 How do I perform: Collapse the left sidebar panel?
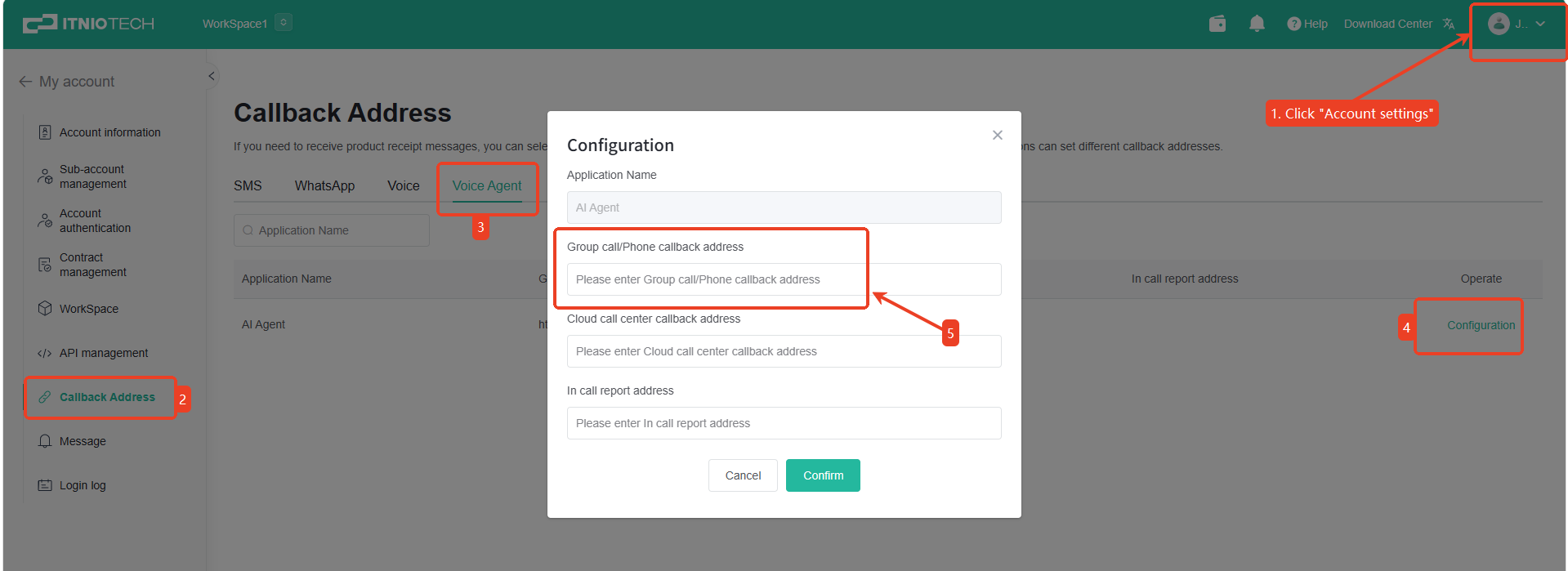point(212,76)
